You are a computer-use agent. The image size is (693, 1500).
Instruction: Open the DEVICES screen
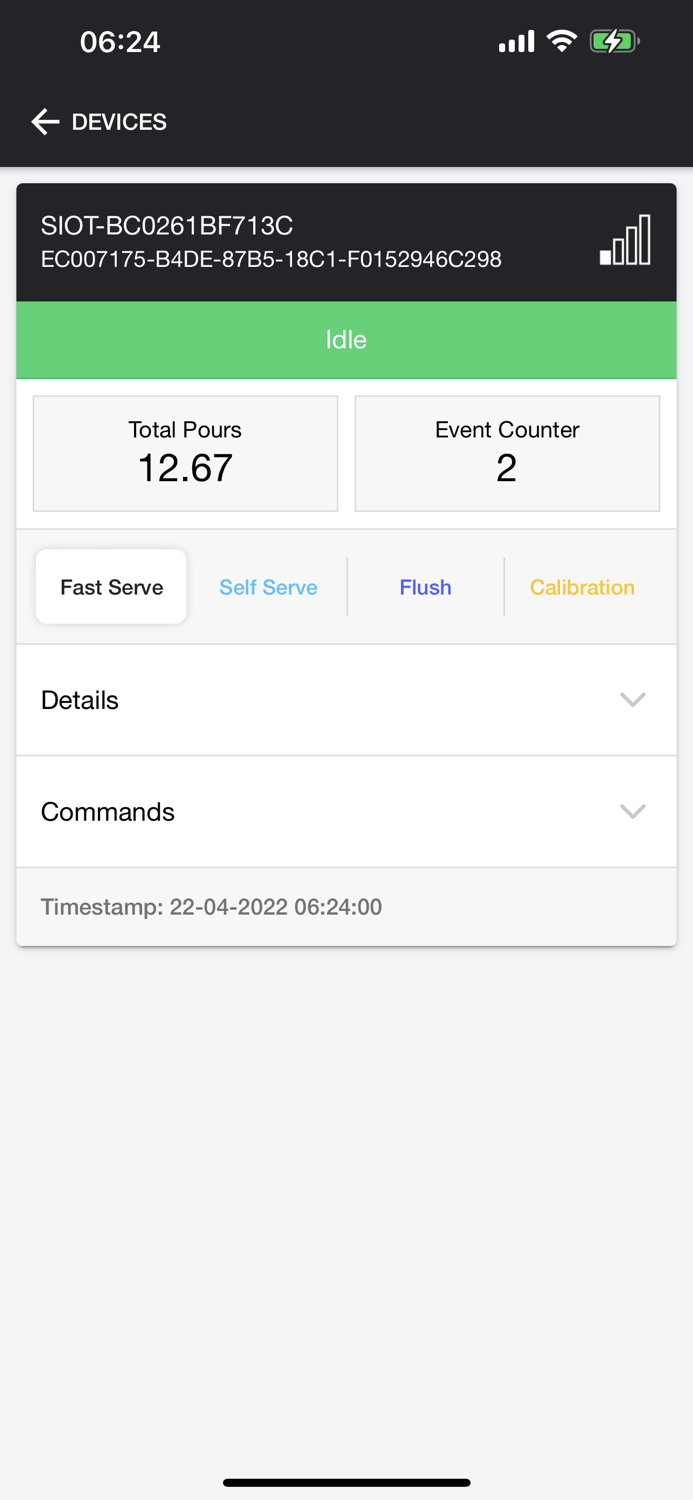[x=118, y=121]
